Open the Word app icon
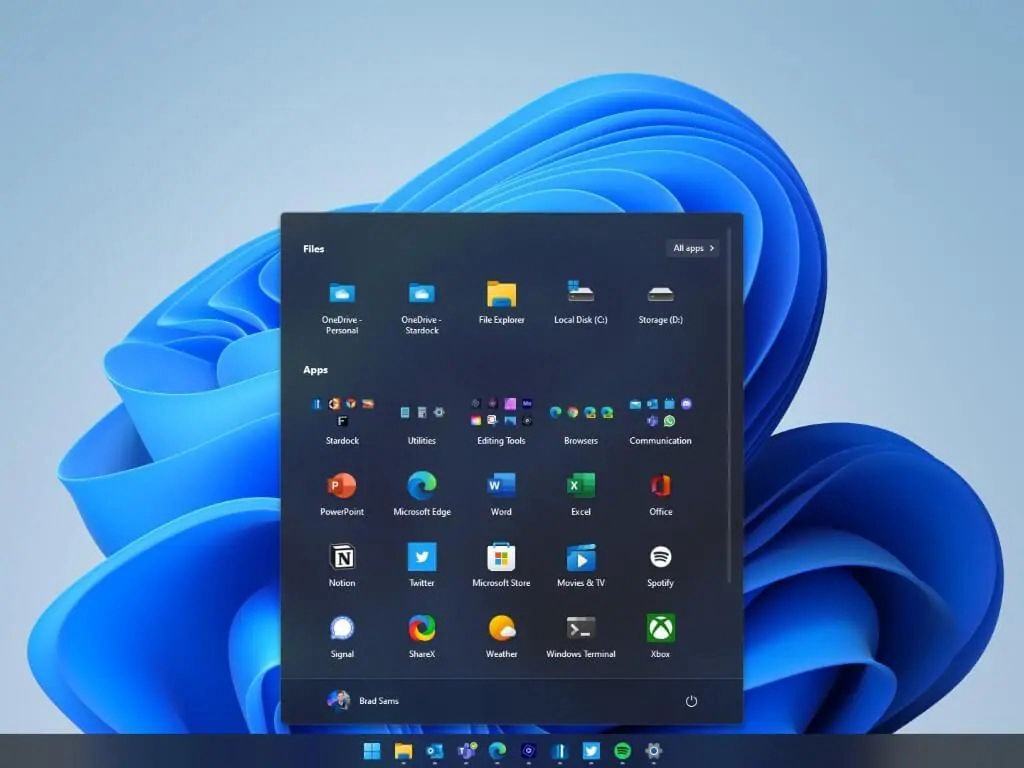The image size is (1024, 768). pos(501,487)
